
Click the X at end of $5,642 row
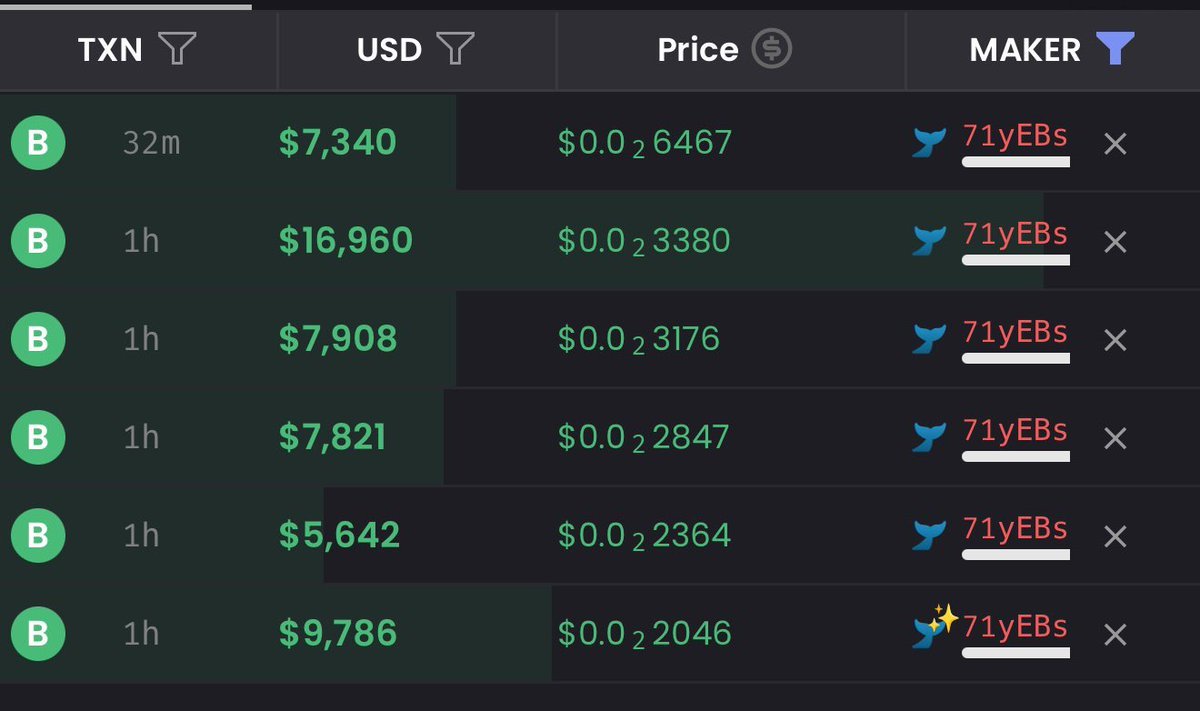[1115, 536]
